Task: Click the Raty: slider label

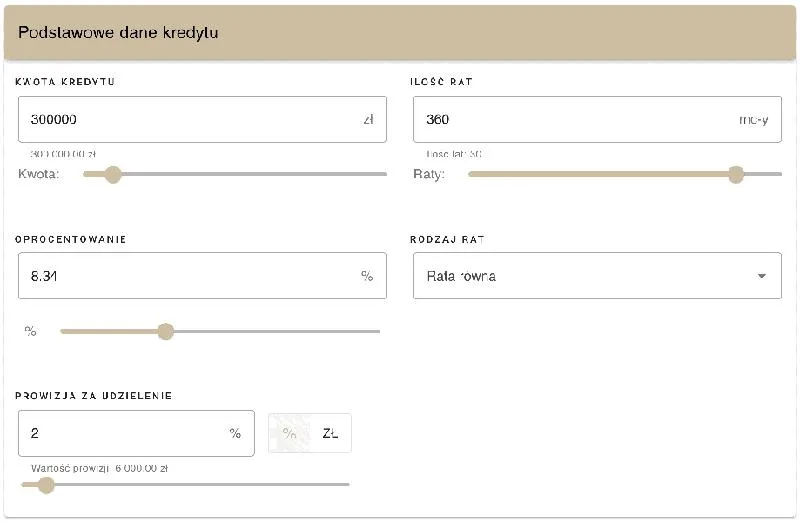Action: tap(429, 174)
